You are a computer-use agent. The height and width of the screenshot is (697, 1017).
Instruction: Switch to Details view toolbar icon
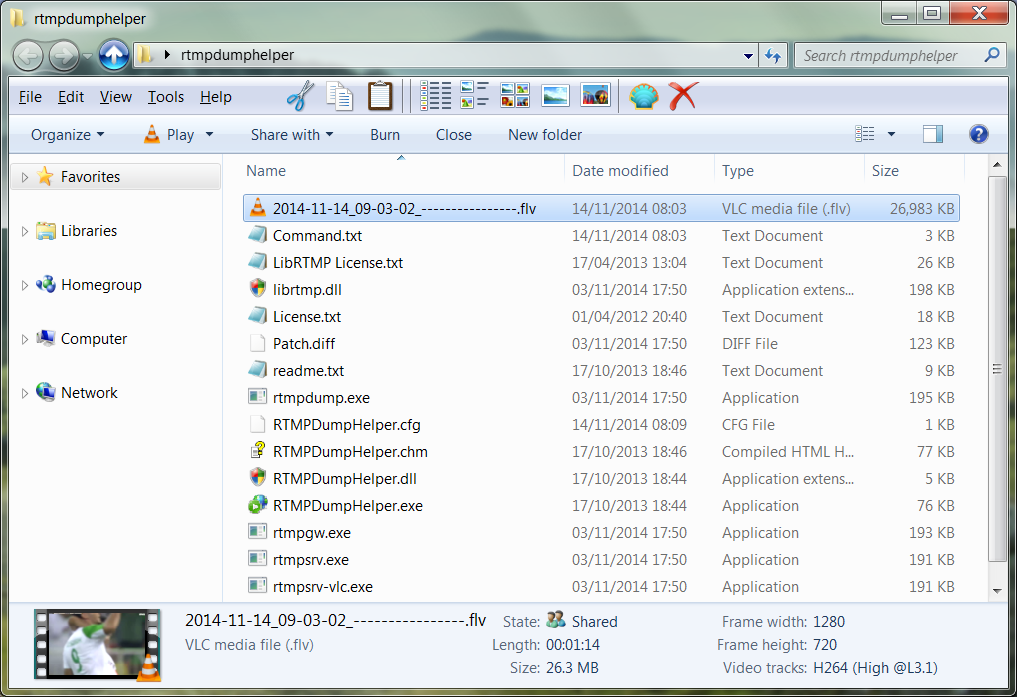pyautogui.click(x=435, y=96)
